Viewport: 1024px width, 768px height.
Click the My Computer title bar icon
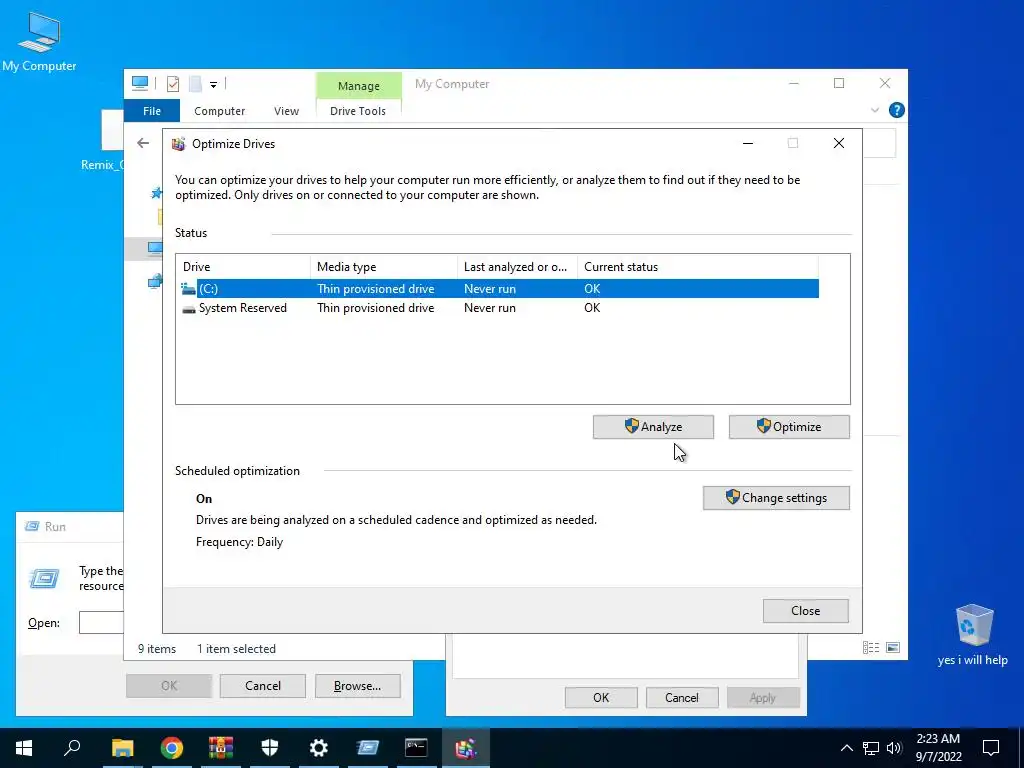pos(139,83)
